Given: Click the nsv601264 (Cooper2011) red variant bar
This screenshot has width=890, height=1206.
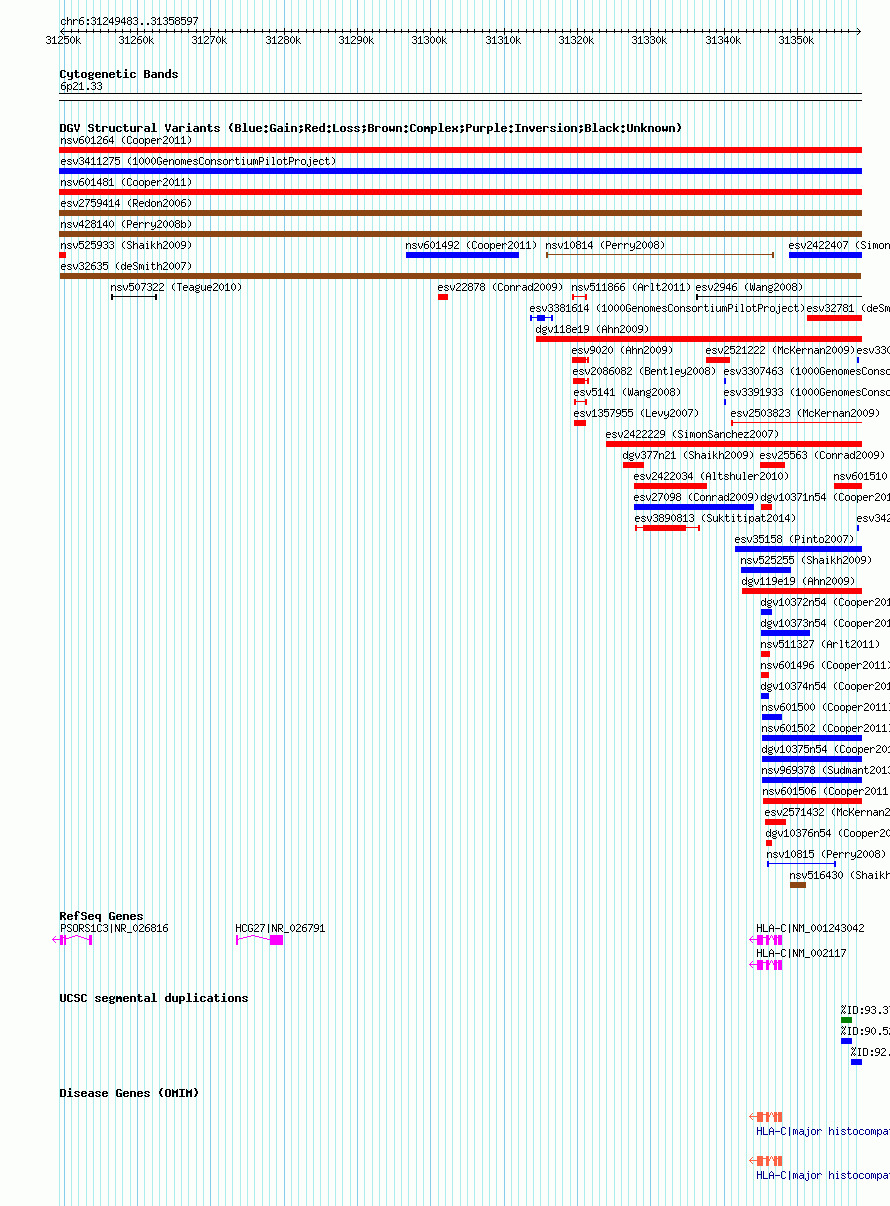Looking at the screenshot, I should 460,150.
